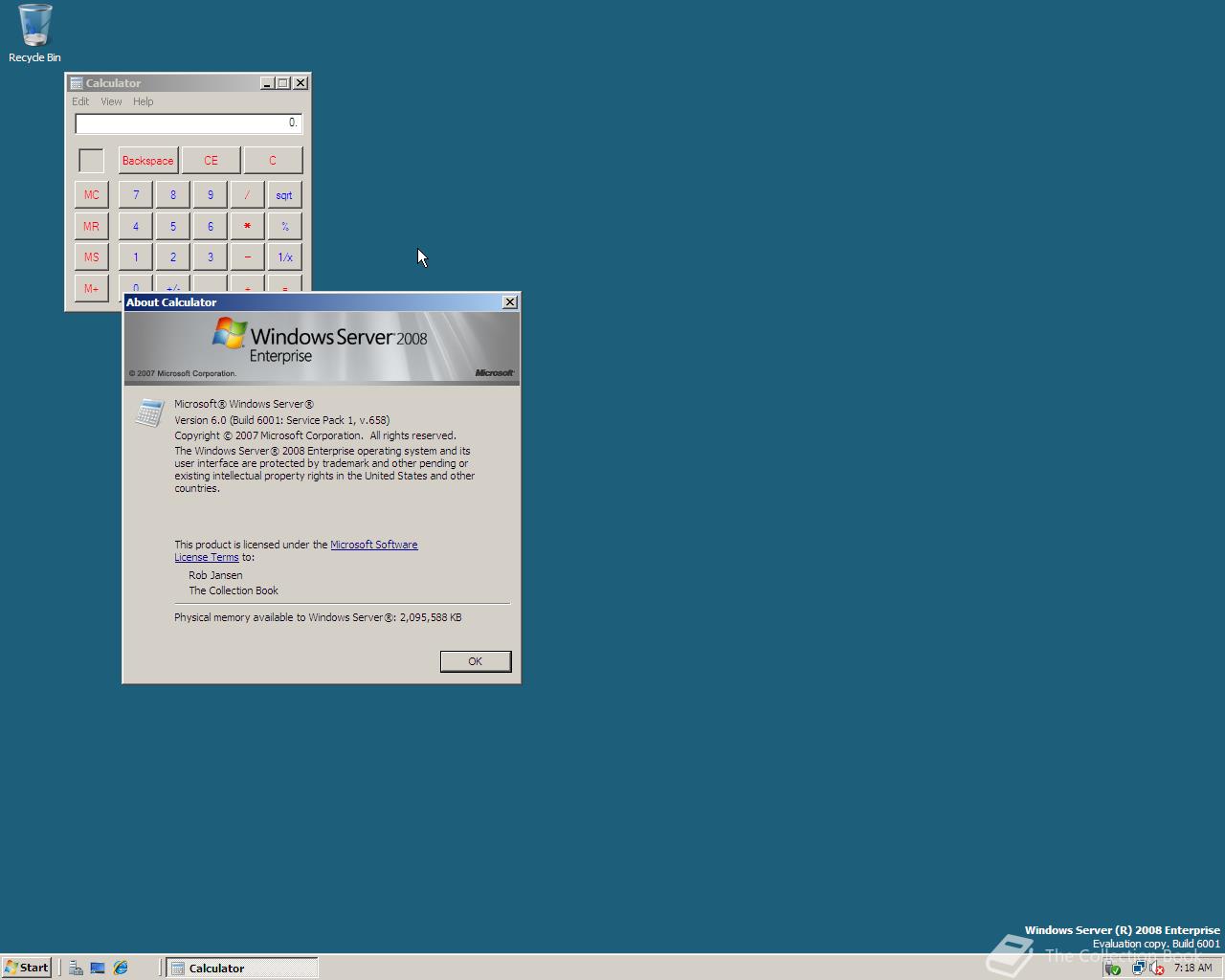Click the 'Version 6.0 (Build 6001...' text
The width and height of the screenshot is (1225, 980).
pos(281,420)
